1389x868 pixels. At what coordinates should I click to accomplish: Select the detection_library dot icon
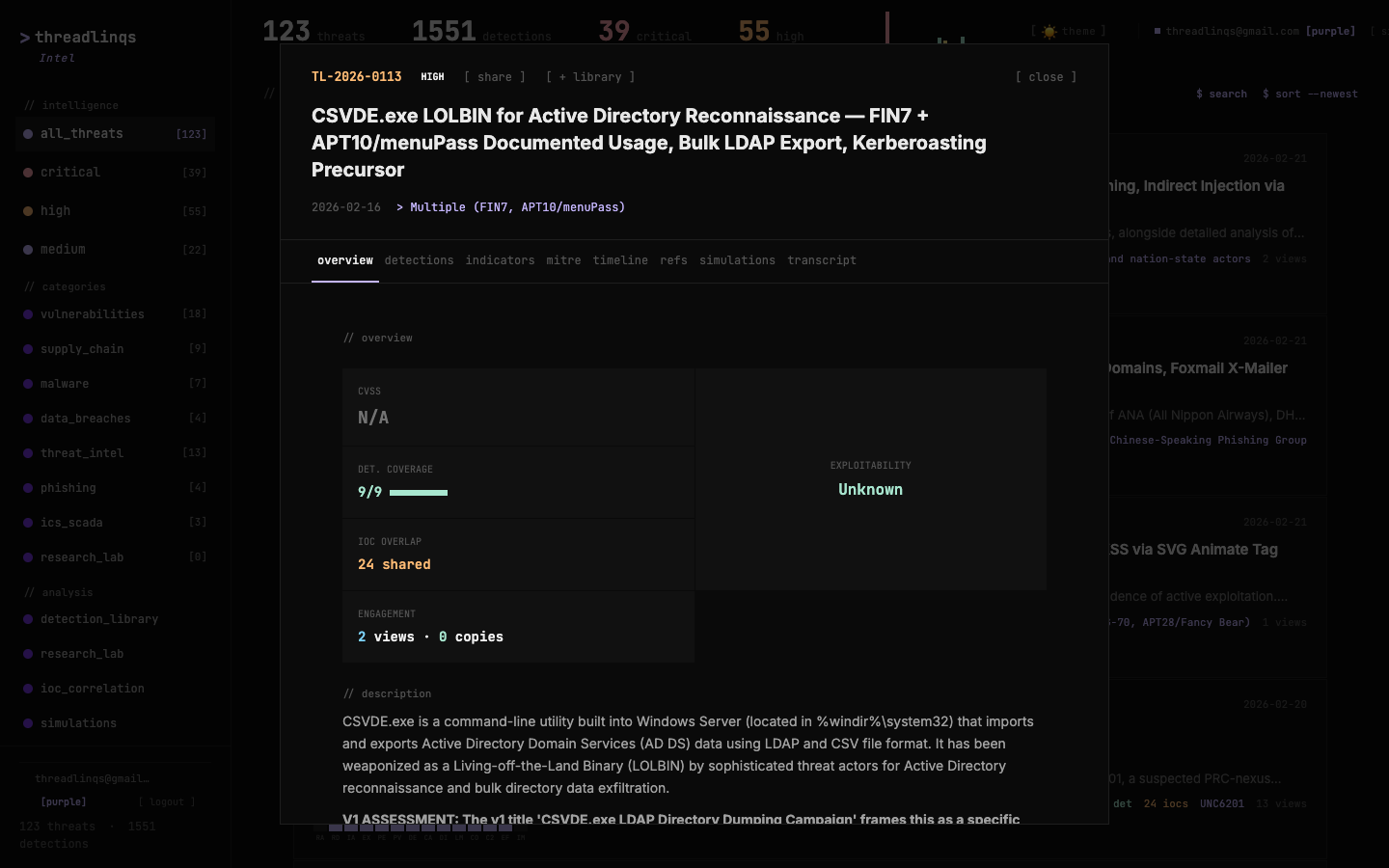coord(28,618)
